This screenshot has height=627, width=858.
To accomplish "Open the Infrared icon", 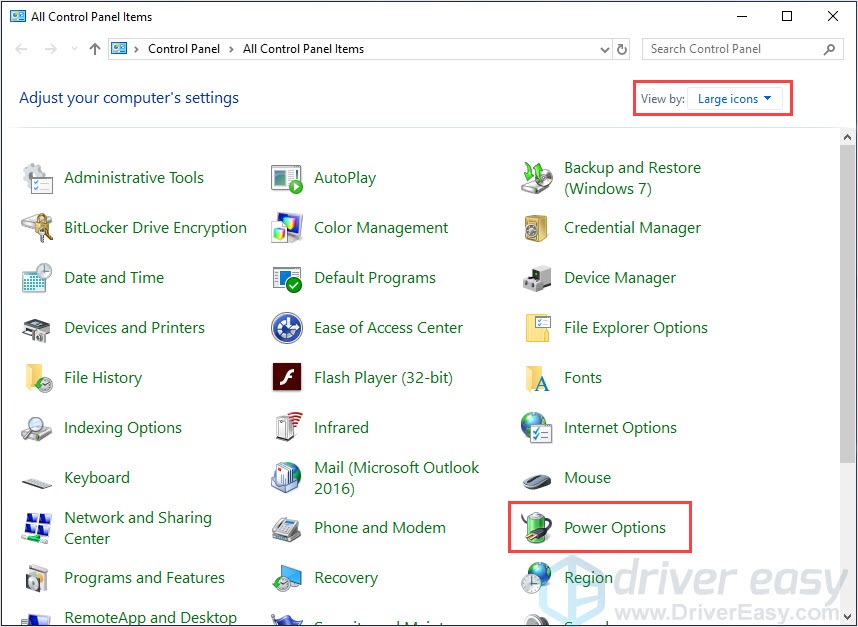I will 287,427.
